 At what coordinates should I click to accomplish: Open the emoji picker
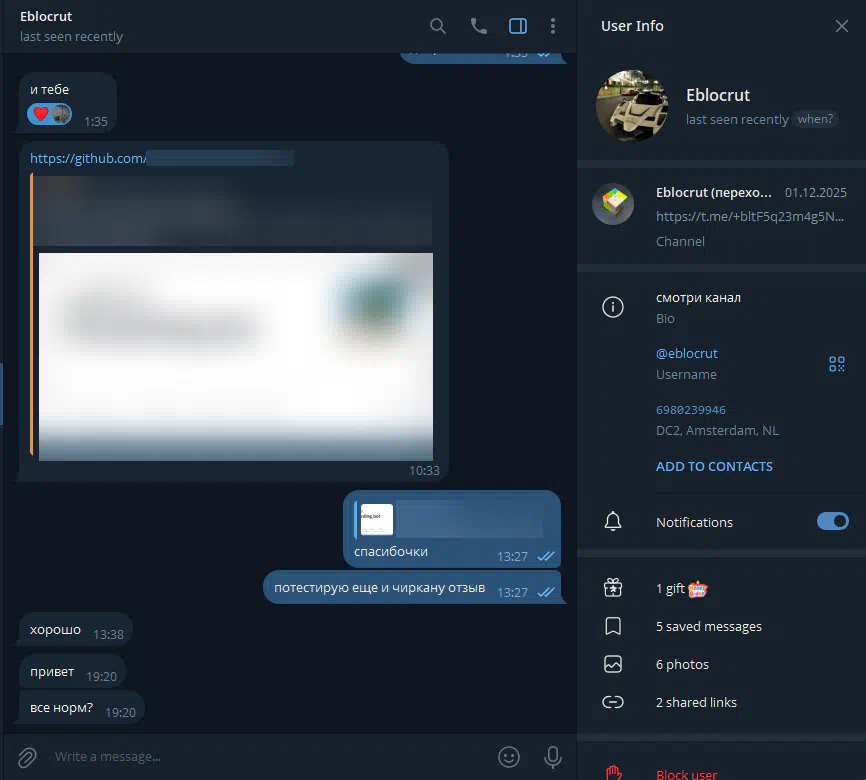click(509, 756)
